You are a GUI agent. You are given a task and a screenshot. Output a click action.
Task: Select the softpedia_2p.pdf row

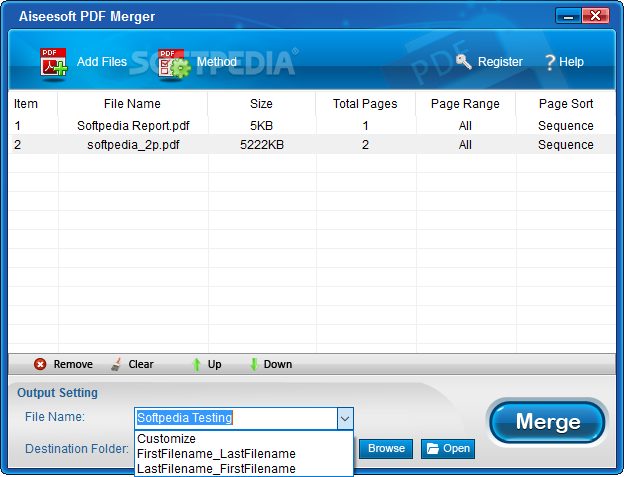312,144
